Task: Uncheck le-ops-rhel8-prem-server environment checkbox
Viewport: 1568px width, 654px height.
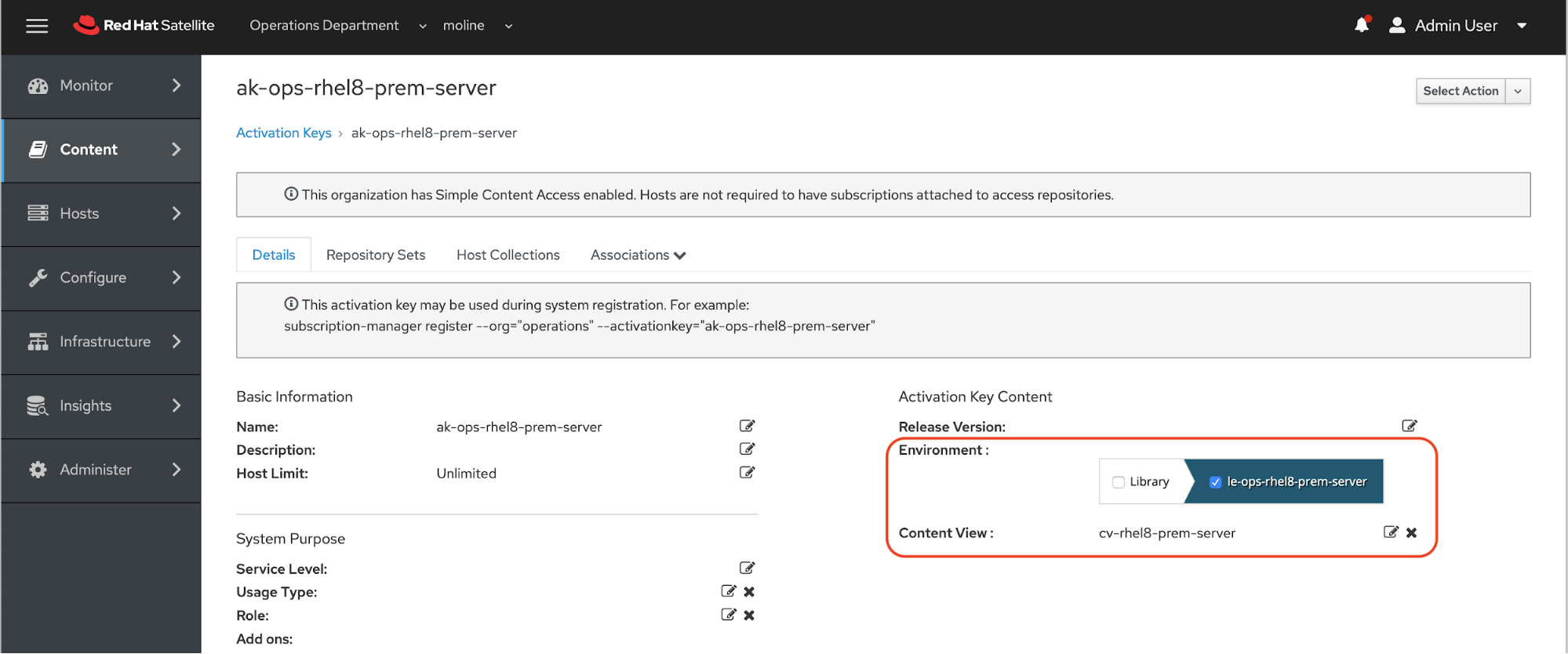Action: point(1215,482)
